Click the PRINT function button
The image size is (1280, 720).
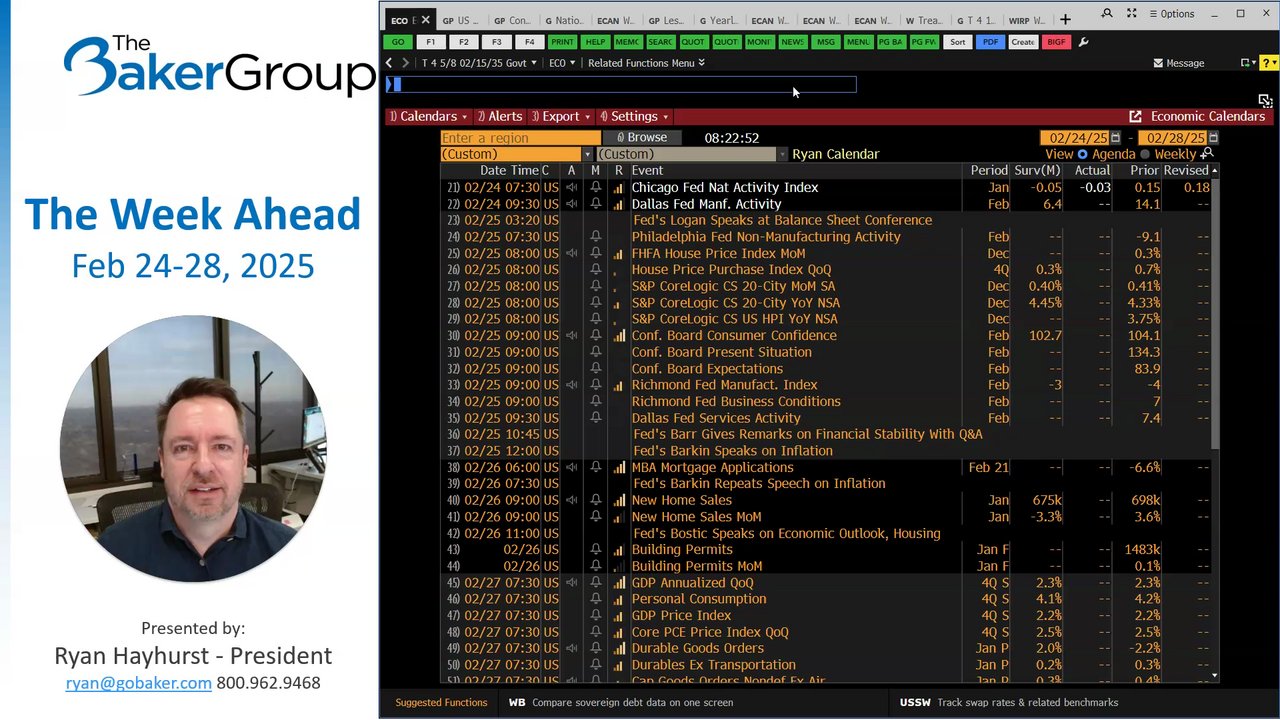[562, 42]
